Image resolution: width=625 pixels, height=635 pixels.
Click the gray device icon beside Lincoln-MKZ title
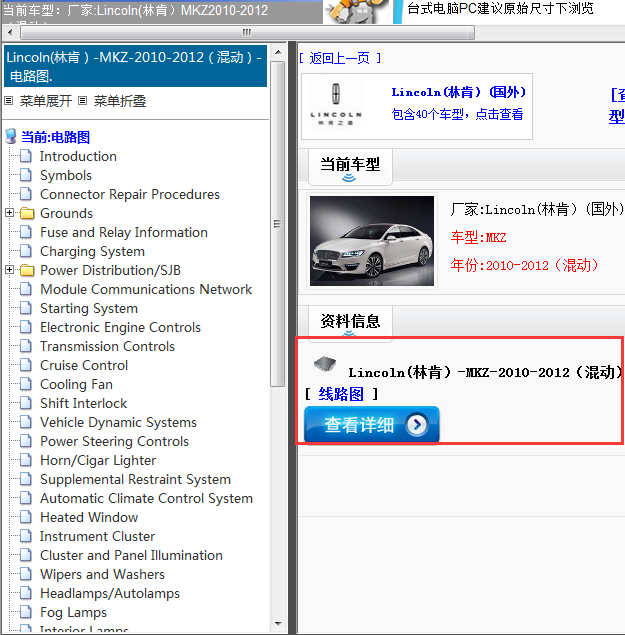point(325,363)
